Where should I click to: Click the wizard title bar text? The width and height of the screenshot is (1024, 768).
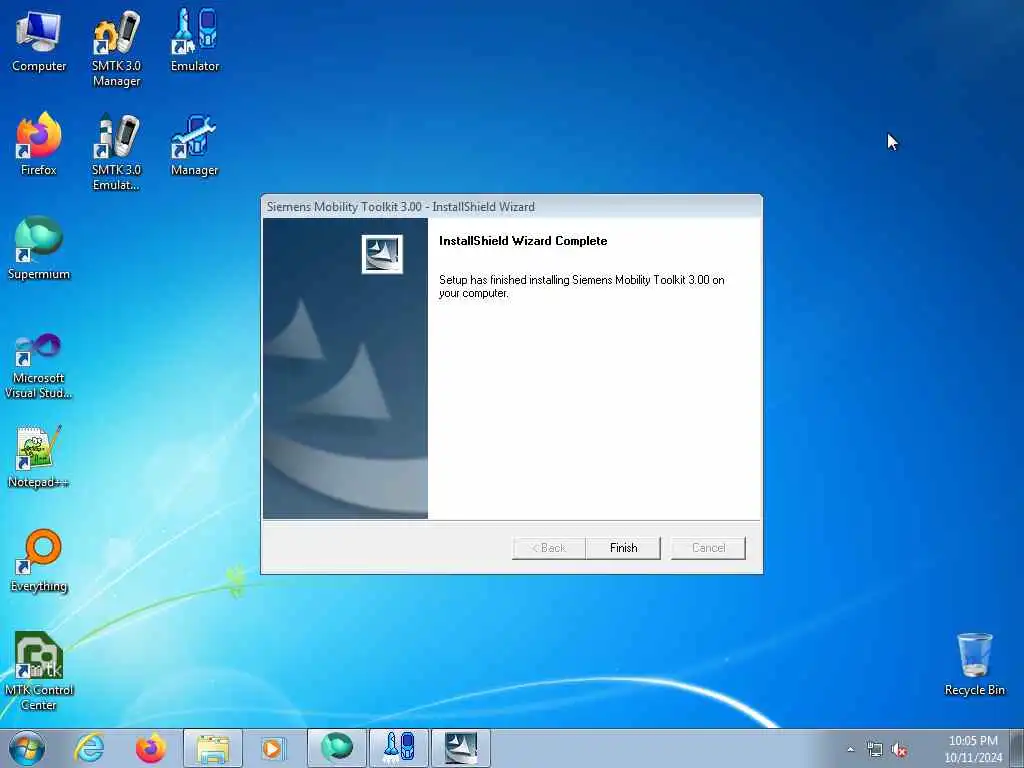(x=400, y=206)
